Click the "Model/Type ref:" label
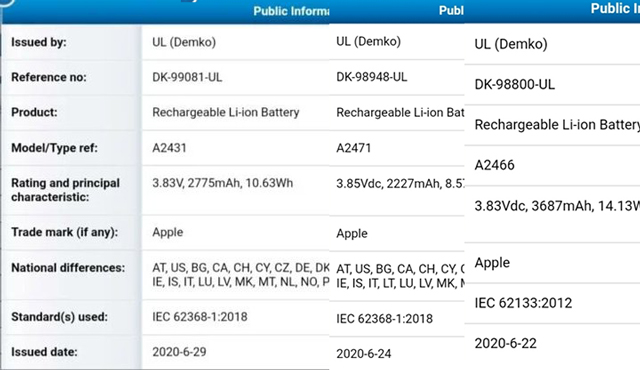Screen dimensions: 640x370 [54, 148]
